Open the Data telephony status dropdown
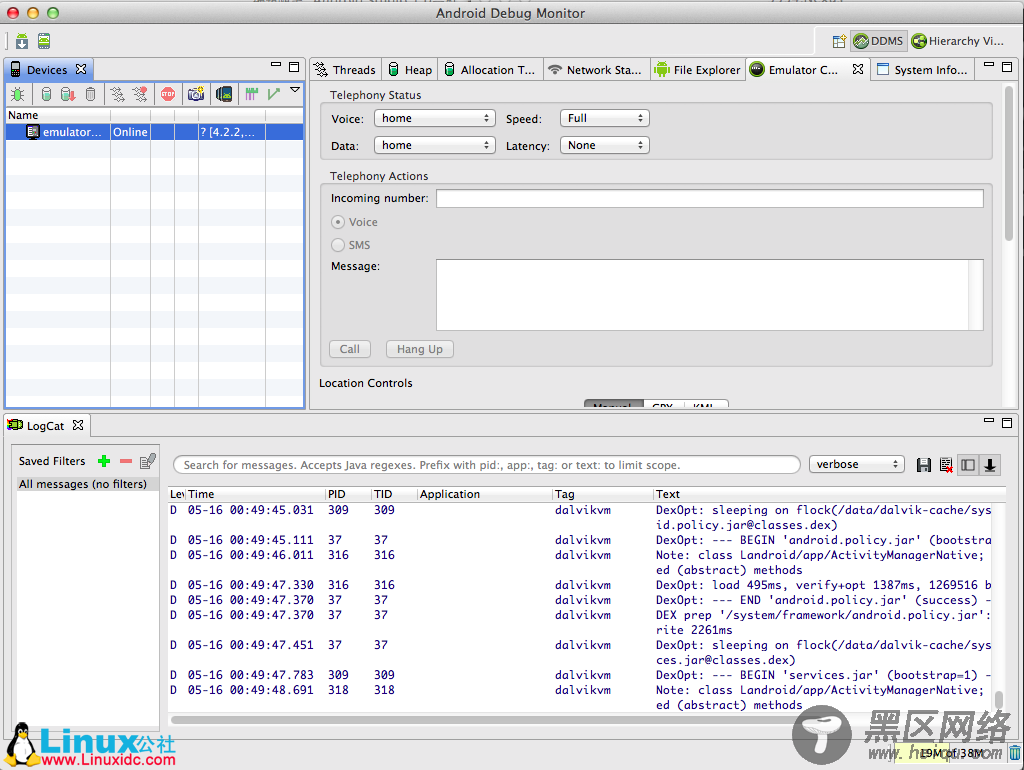 click(x=434, y=145)
